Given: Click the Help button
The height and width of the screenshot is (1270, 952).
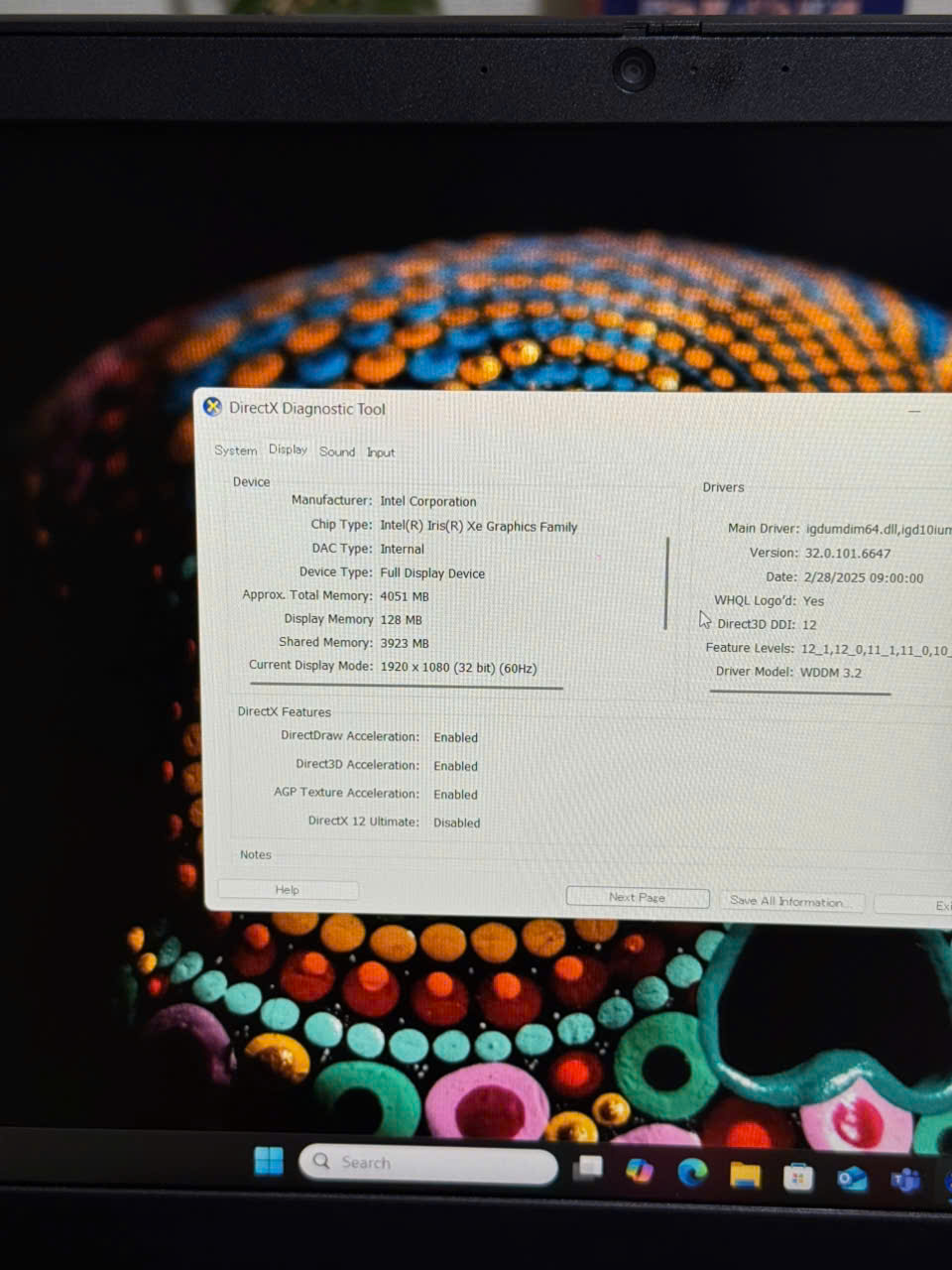Looking at the screenshot, I should 288,890.
